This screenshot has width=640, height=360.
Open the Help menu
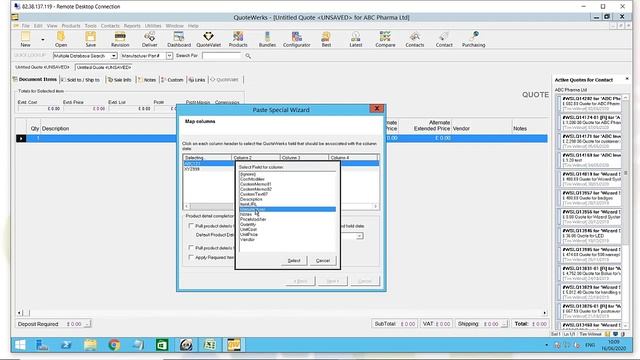(193, 26)
